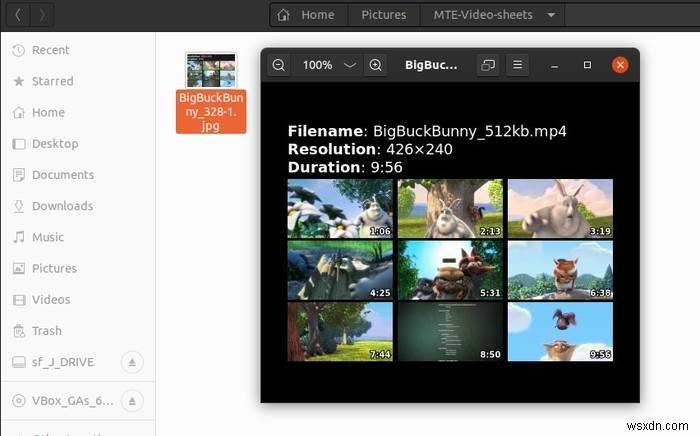Eject the sf_J_DRIVE volume

click(x=132, y=362)
